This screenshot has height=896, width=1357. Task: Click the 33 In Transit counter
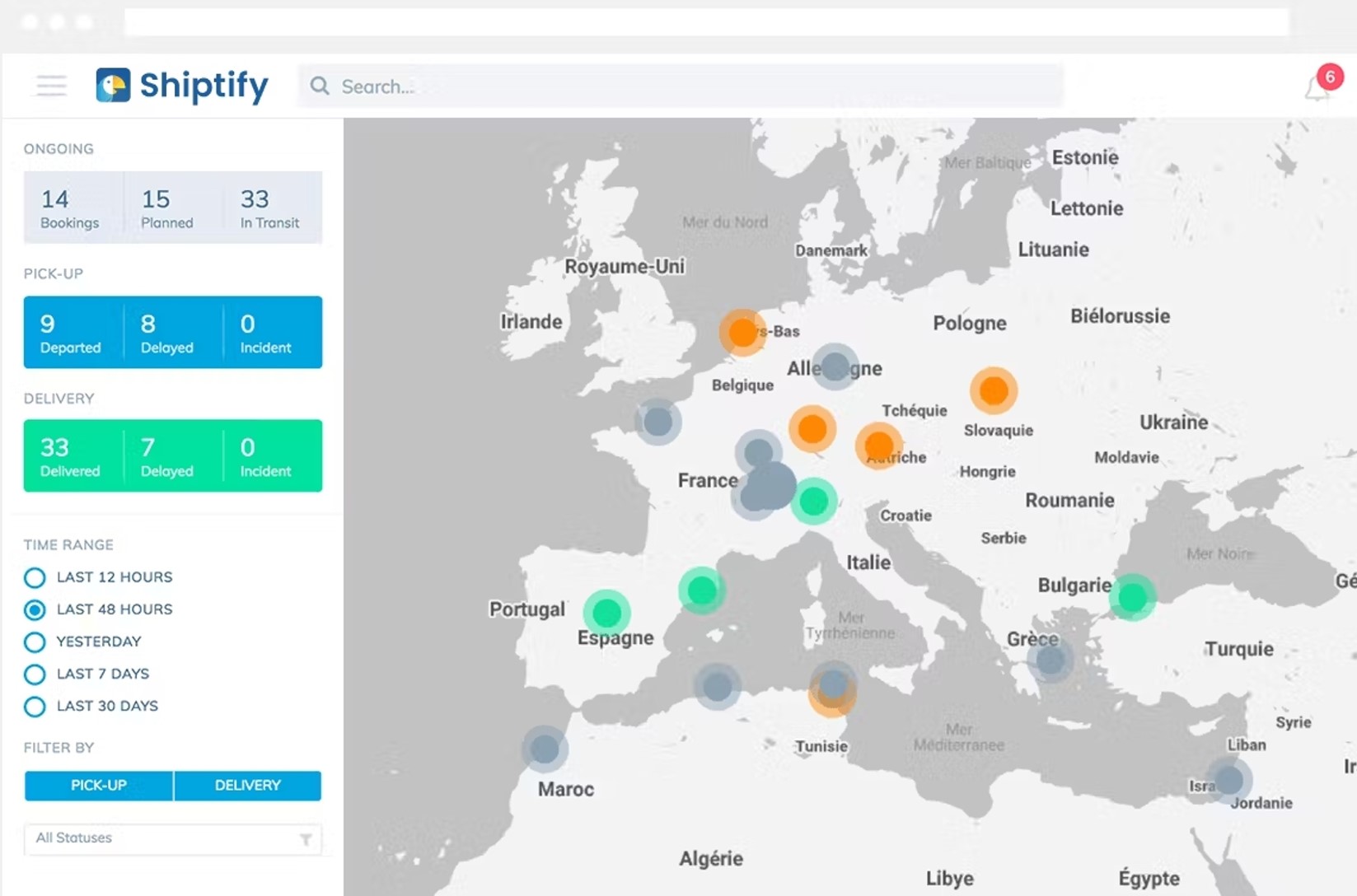click(271, 208)
